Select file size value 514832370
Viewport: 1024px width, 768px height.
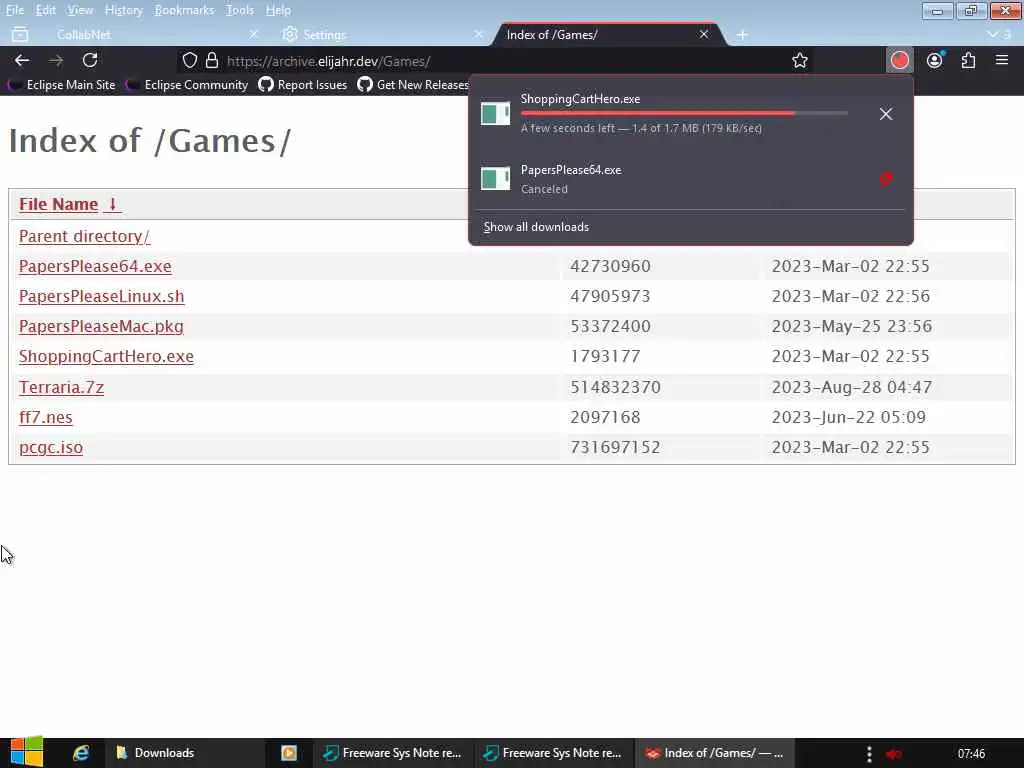(615, 387)
